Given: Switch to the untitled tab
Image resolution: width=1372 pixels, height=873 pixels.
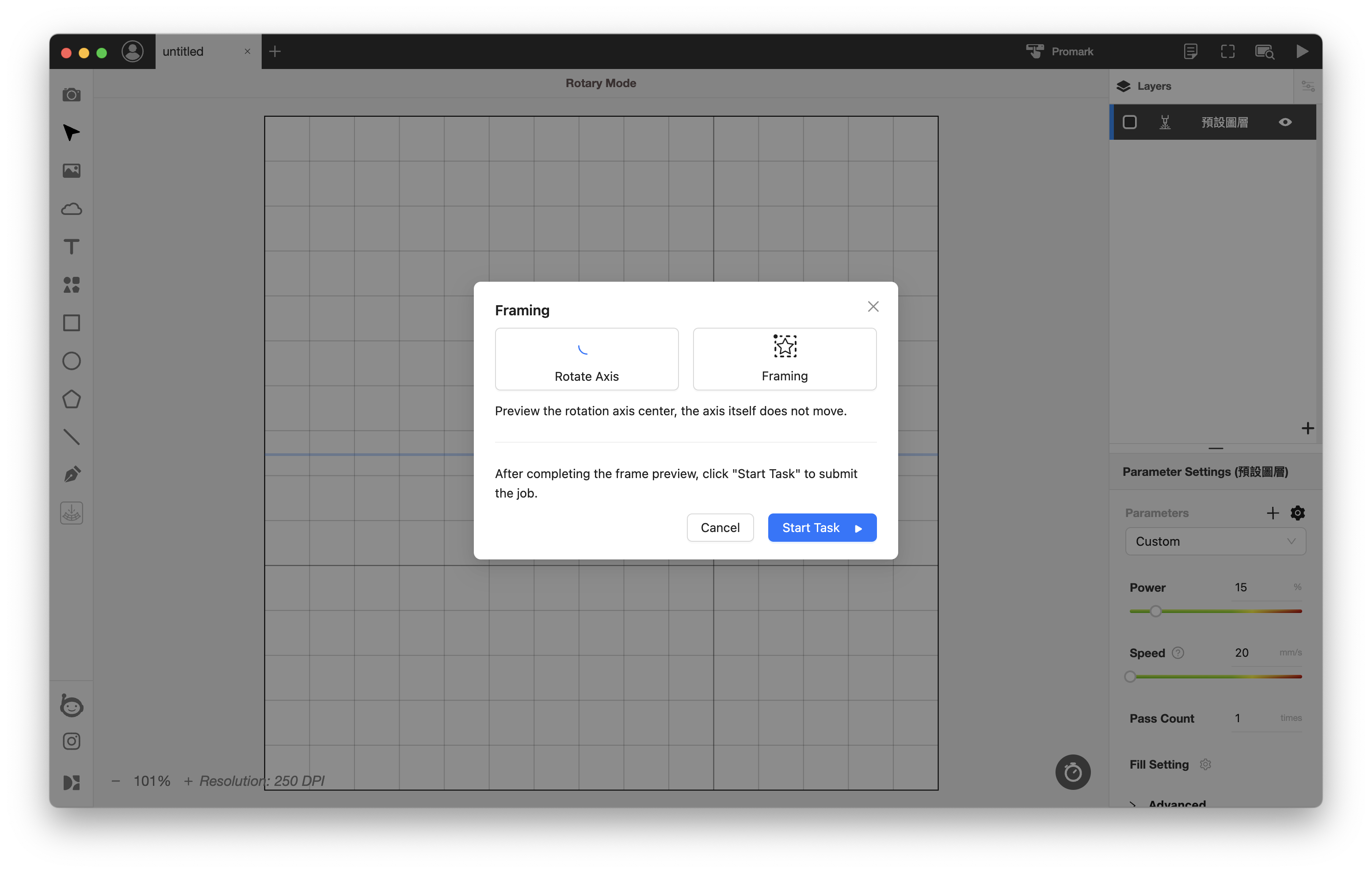Looking at the screenshot, I should pos(209,51).
